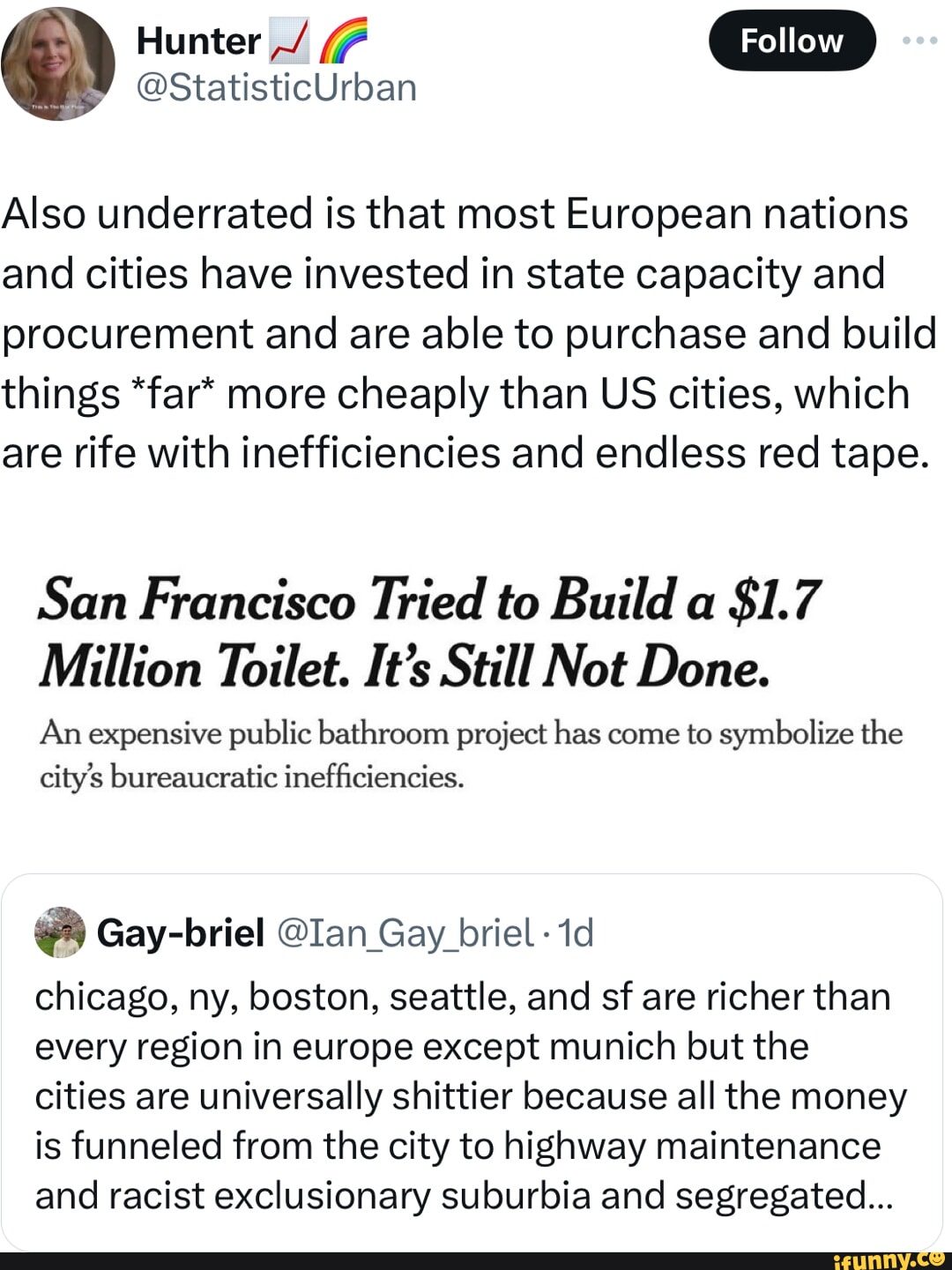Click the Follow button
952x1270 pixels.
(x=792, y=41)
